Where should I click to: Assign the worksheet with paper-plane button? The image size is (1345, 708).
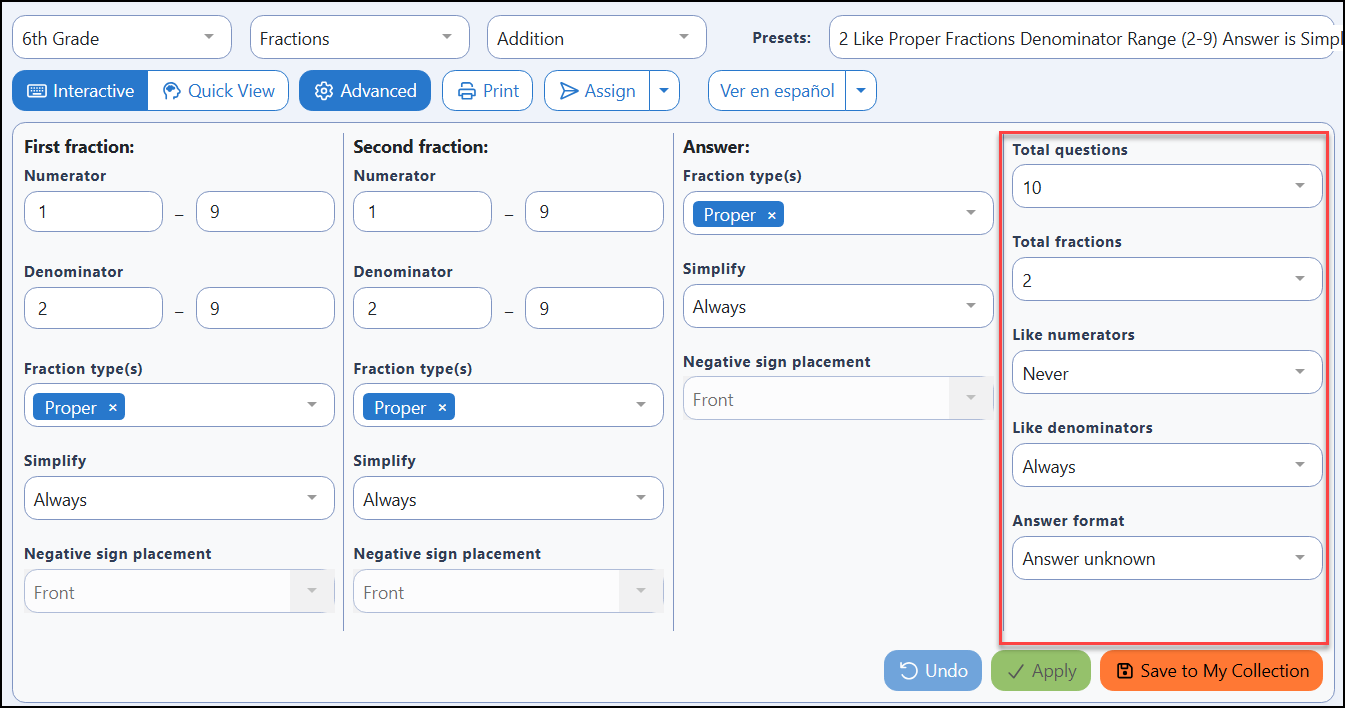tap(597, 91)
